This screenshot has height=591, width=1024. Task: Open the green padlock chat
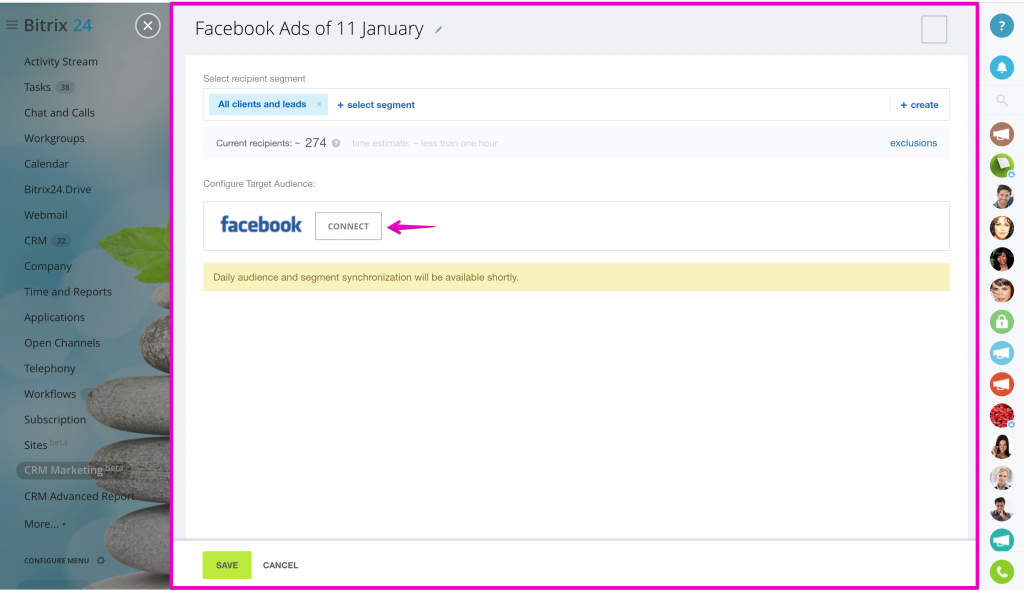click(x=1001, y=321)
